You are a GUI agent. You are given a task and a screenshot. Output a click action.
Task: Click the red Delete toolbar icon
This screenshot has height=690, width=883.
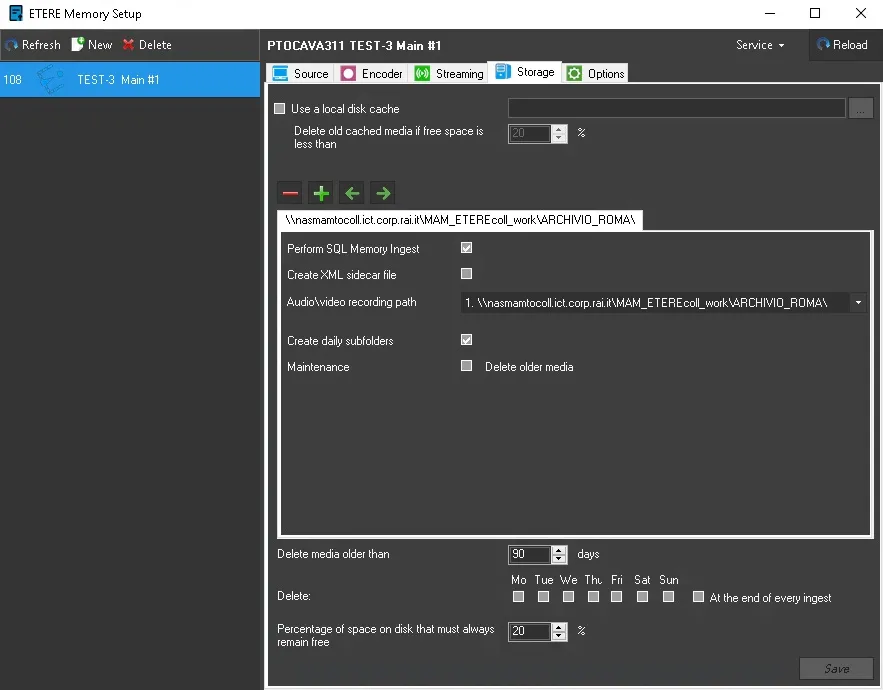point(128,45)
